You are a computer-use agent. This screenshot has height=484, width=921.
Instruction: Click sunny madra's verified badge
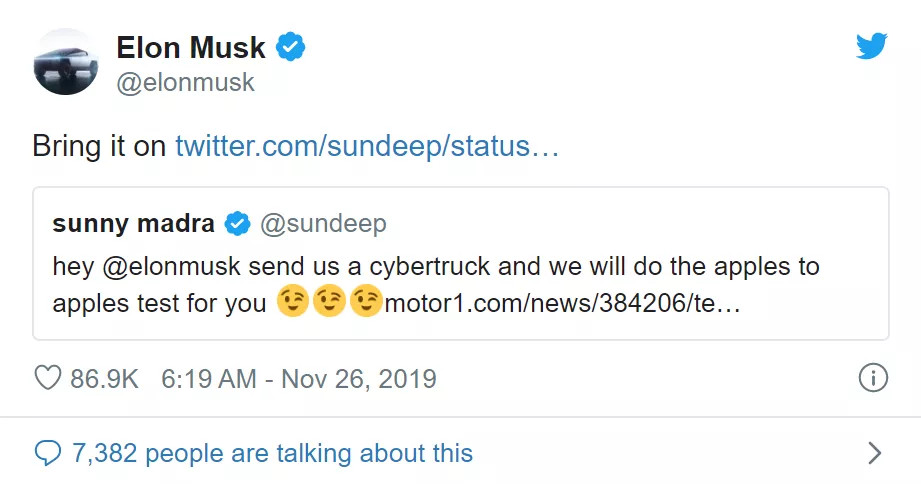[237, 224]
